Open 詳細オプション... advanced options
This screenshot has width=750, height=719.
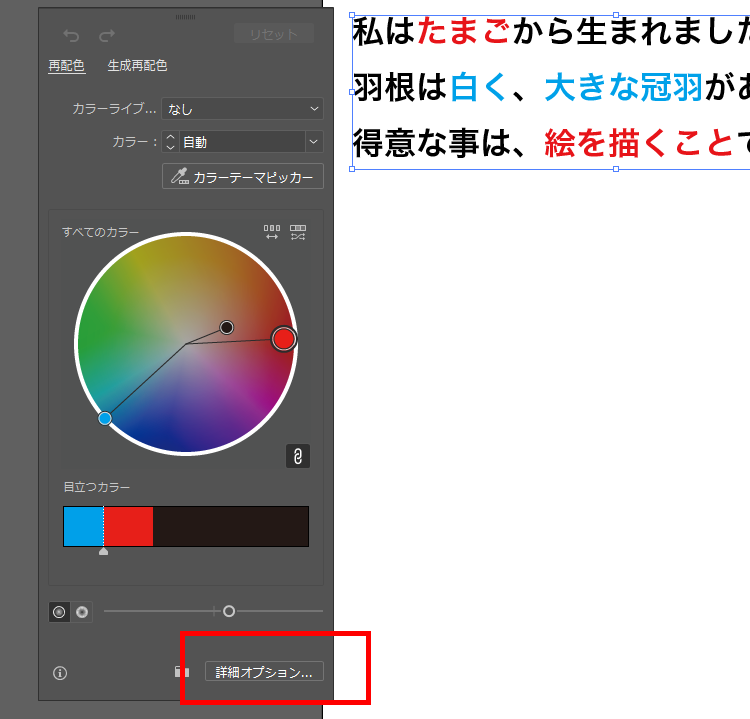tap(265, 672)
